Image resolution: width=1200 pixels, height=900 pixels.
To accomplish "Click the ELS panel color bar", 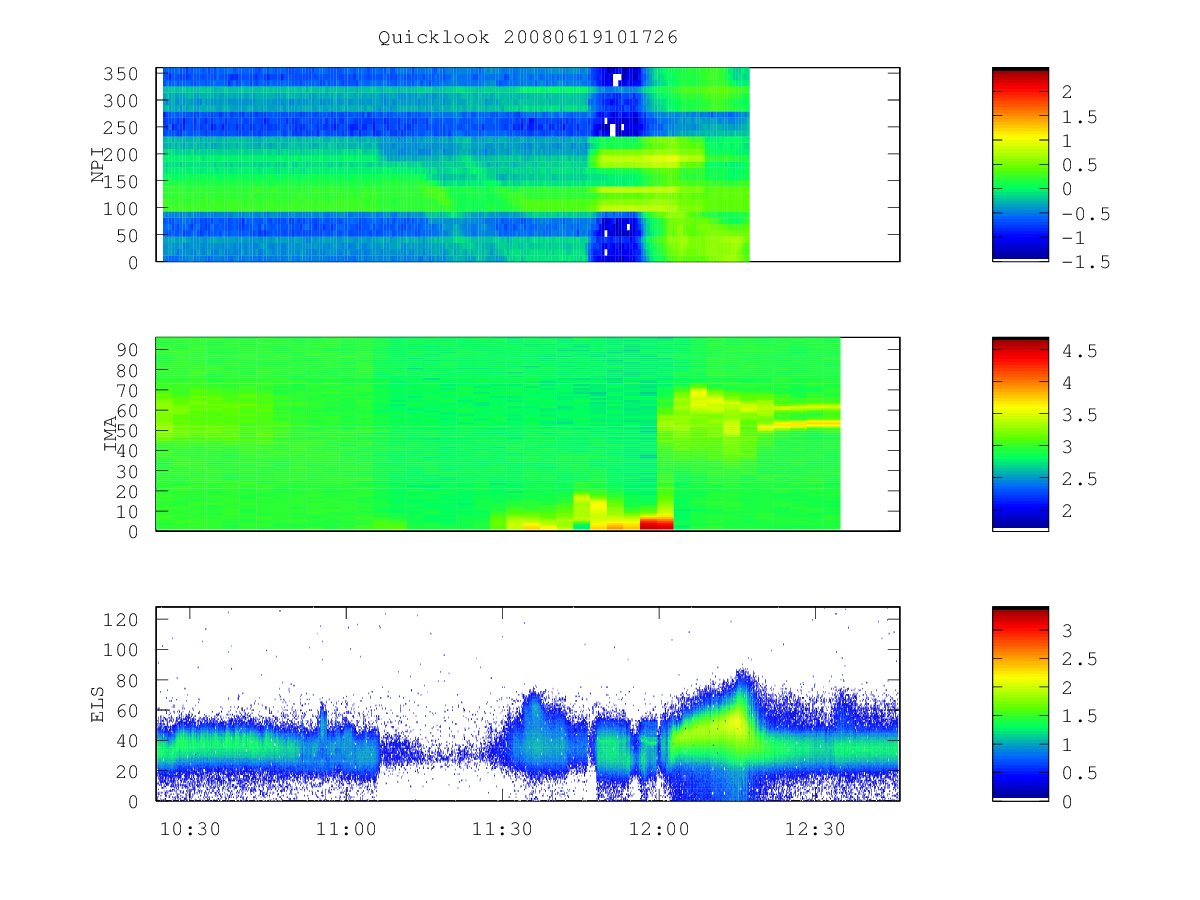I will click(x=1020, y=704).
